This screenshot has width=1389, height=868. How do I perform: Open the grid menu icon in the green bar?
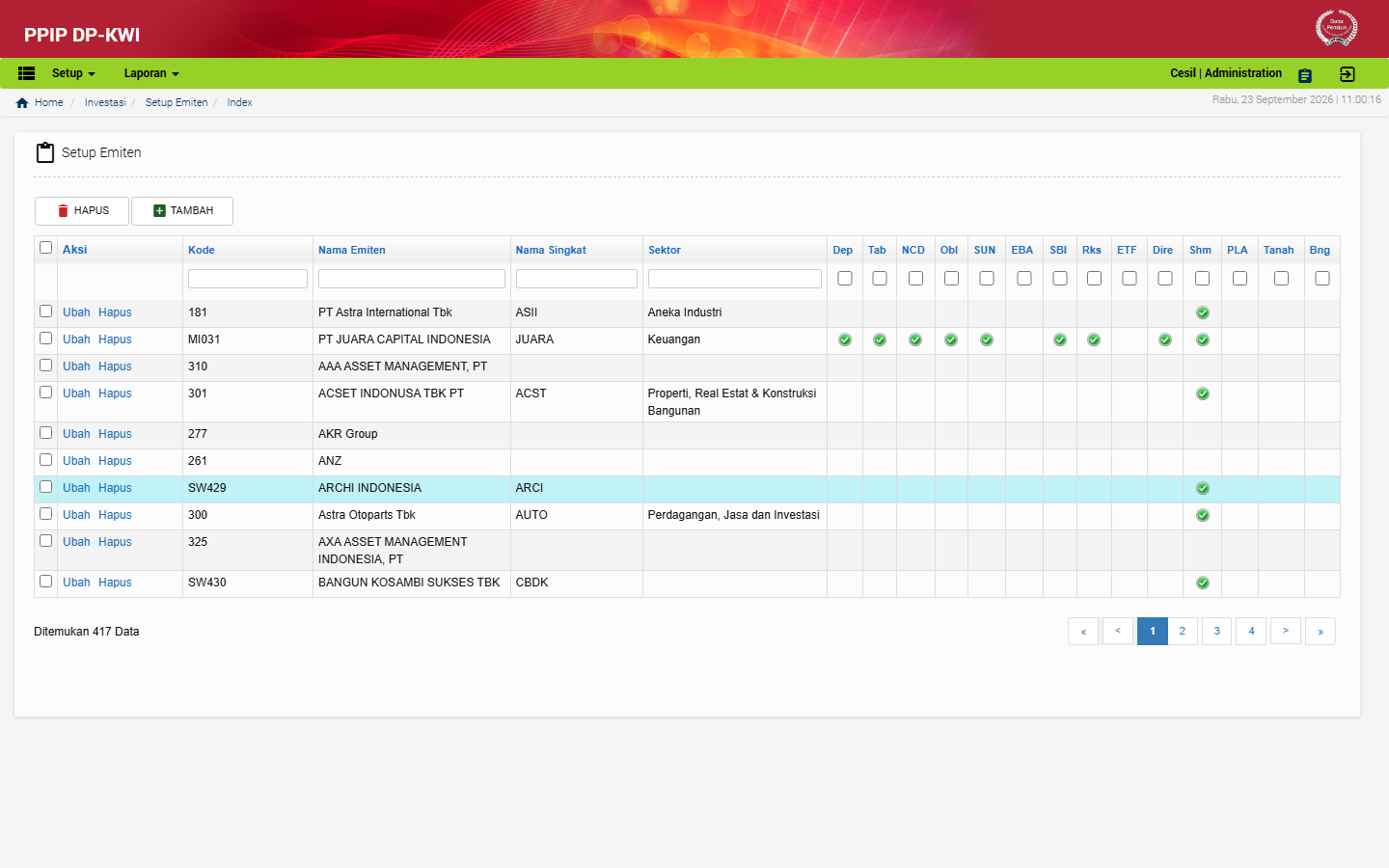[27, 73]
